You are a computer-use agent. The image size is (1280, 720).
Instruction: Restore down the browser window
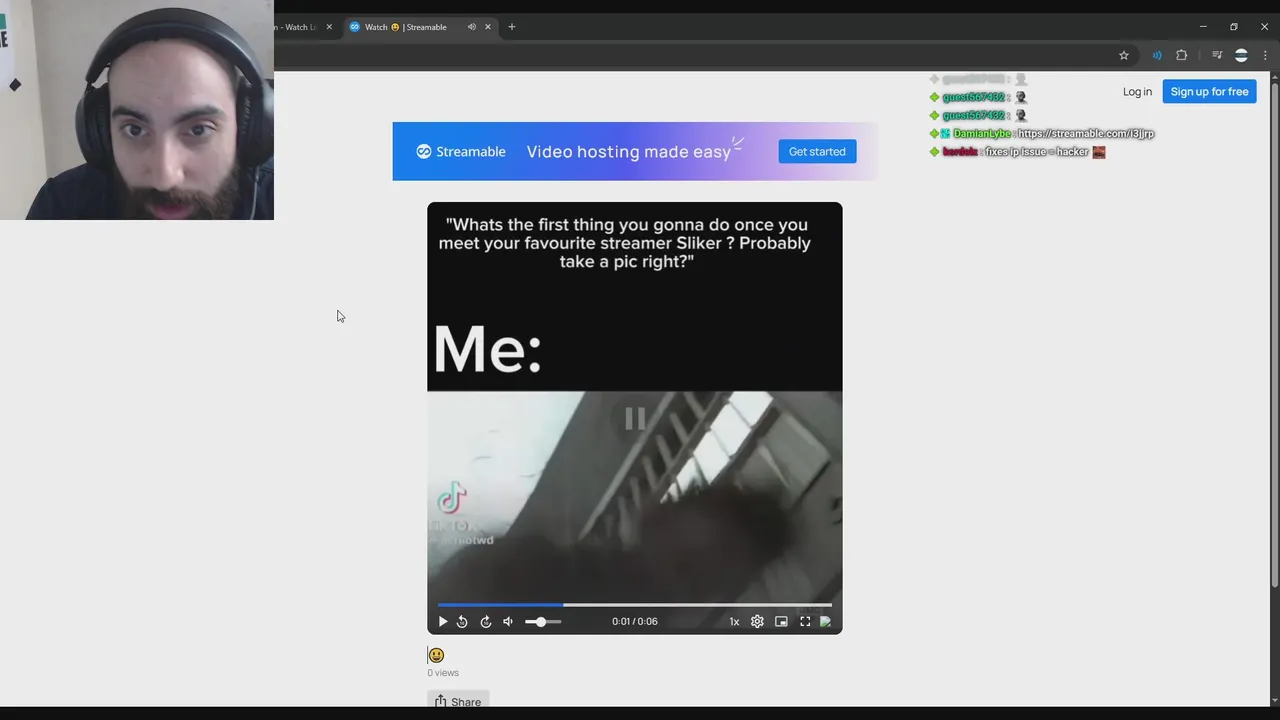pos(1234,27)
